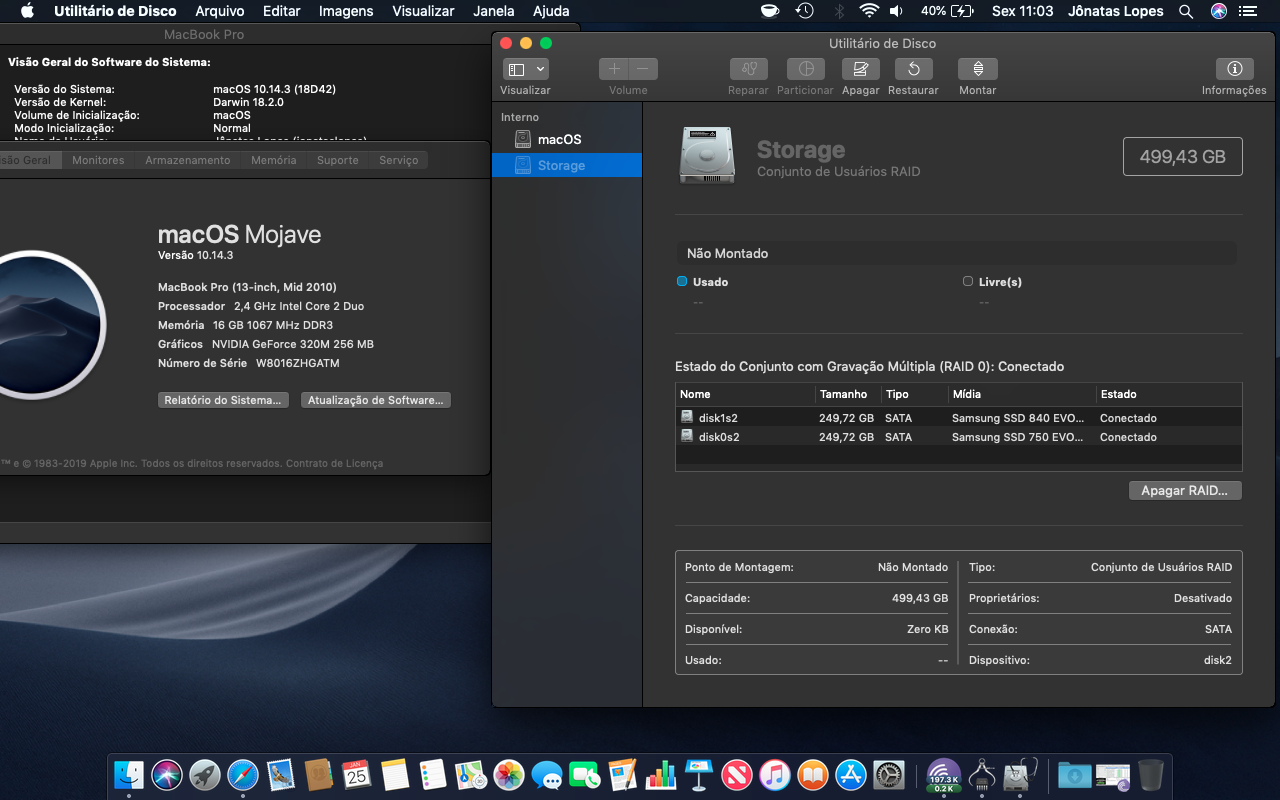This screenshot has height=800, width=1280.
Task: Open Numbers chart icon in Dock
Action: [x=661, y=774]
